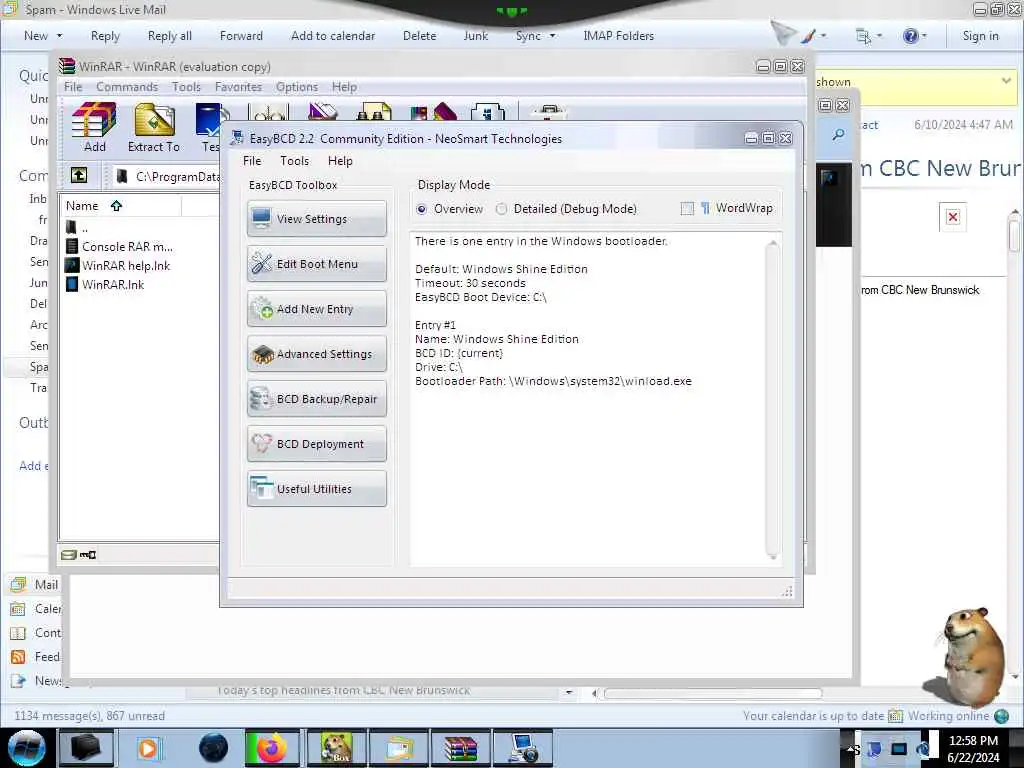Open BCD Deployment section
This screenshot has width=1024, height=768.
(317, 444)
